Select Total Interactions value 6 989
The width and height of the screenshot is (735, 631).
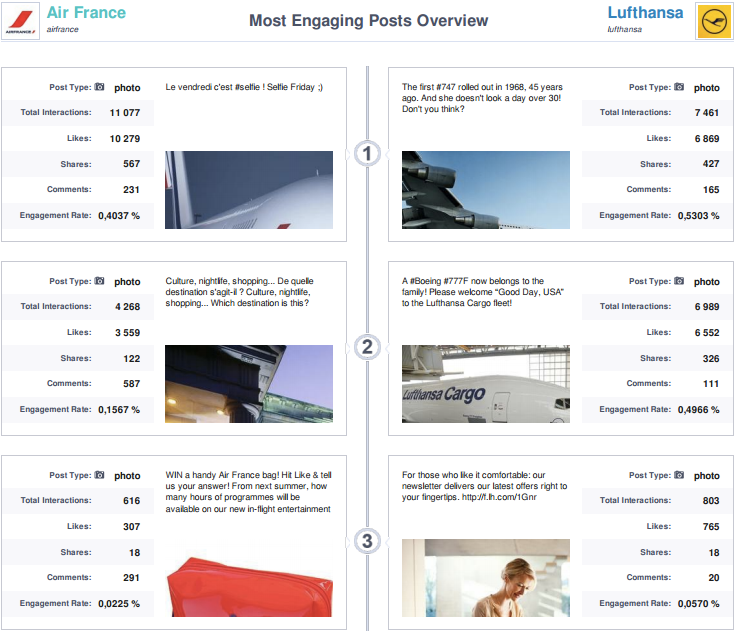pos(706,307)
